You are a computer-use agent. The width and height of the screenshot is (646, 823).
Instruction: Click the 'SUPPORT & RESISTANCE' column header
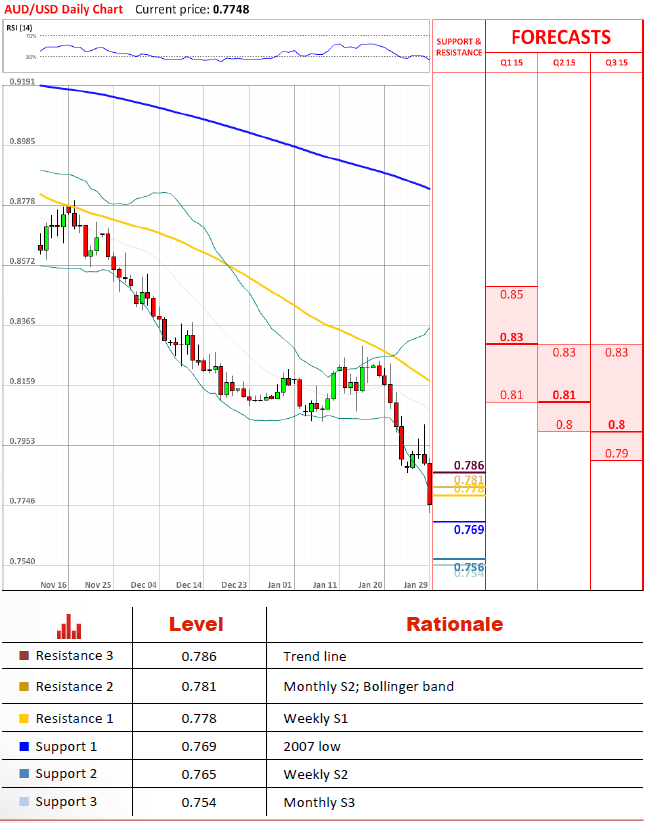click(459, 47)
